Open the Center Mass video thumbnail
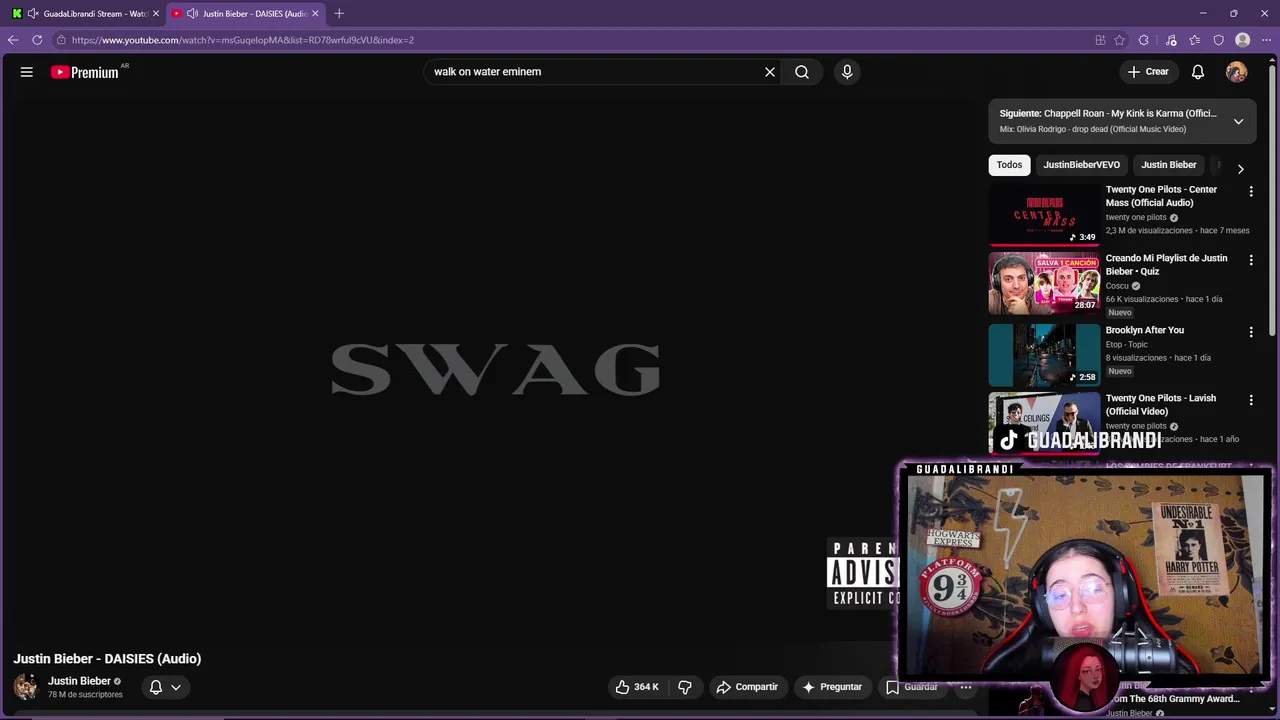The height and width of the screenshot is (720, 1280). (x=1044, y=214)
